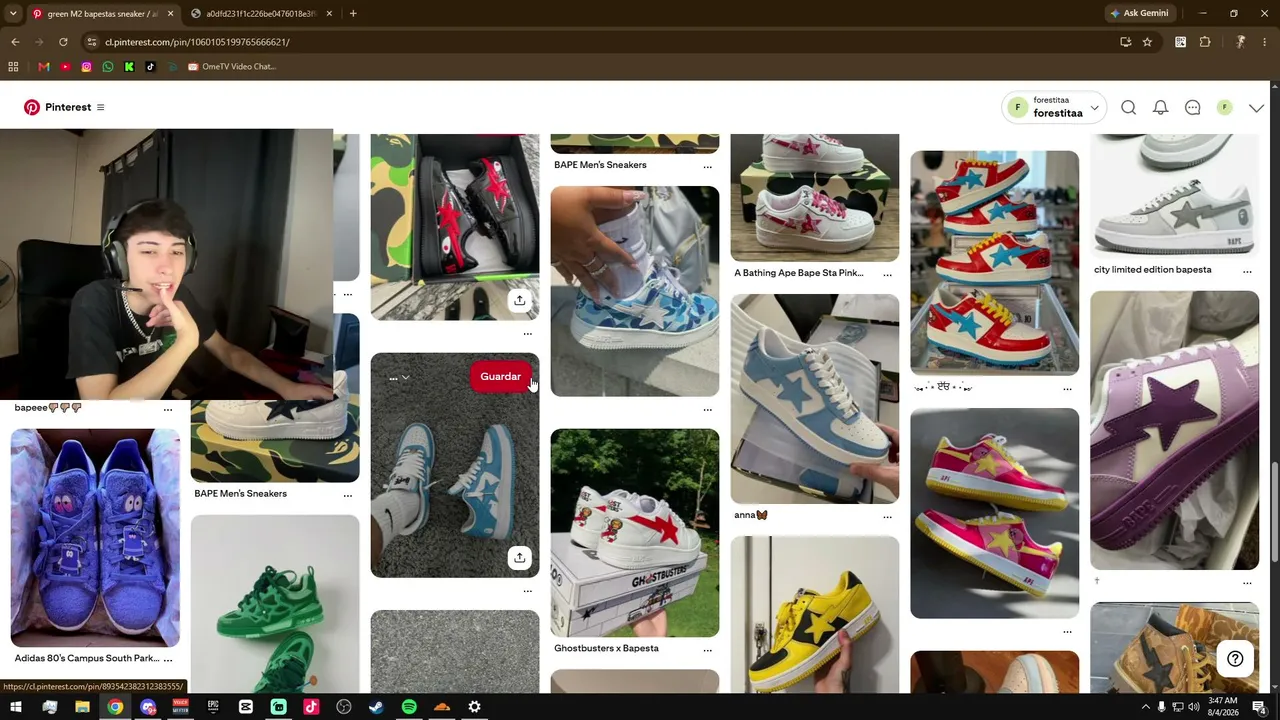Open more options for city limited edition bapesta
Viewport: 1280px width, 720px height.
point(1247,271)
